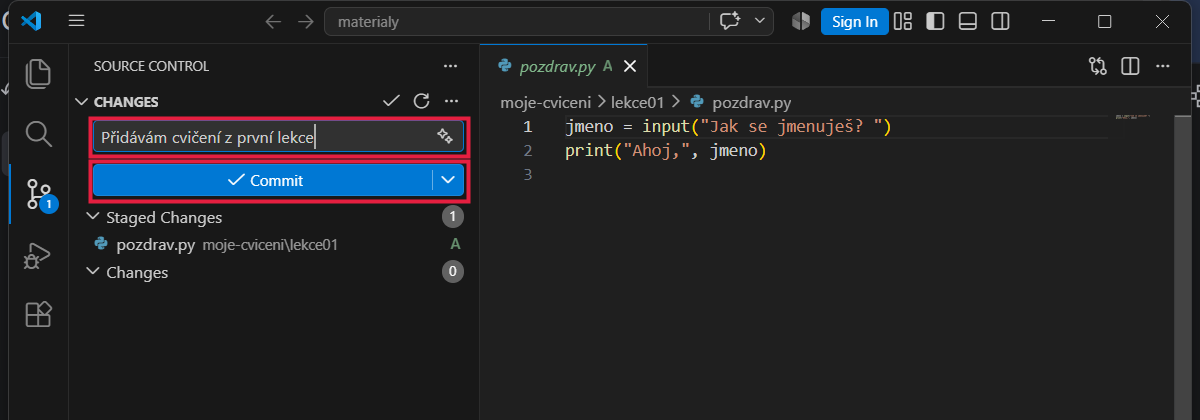Image resolution: width=1200 pixels, height=420 pixels.
Task: Click moje-cviceni in the breadcrumb
Action: pyautogui.click(x=546, y=101)
